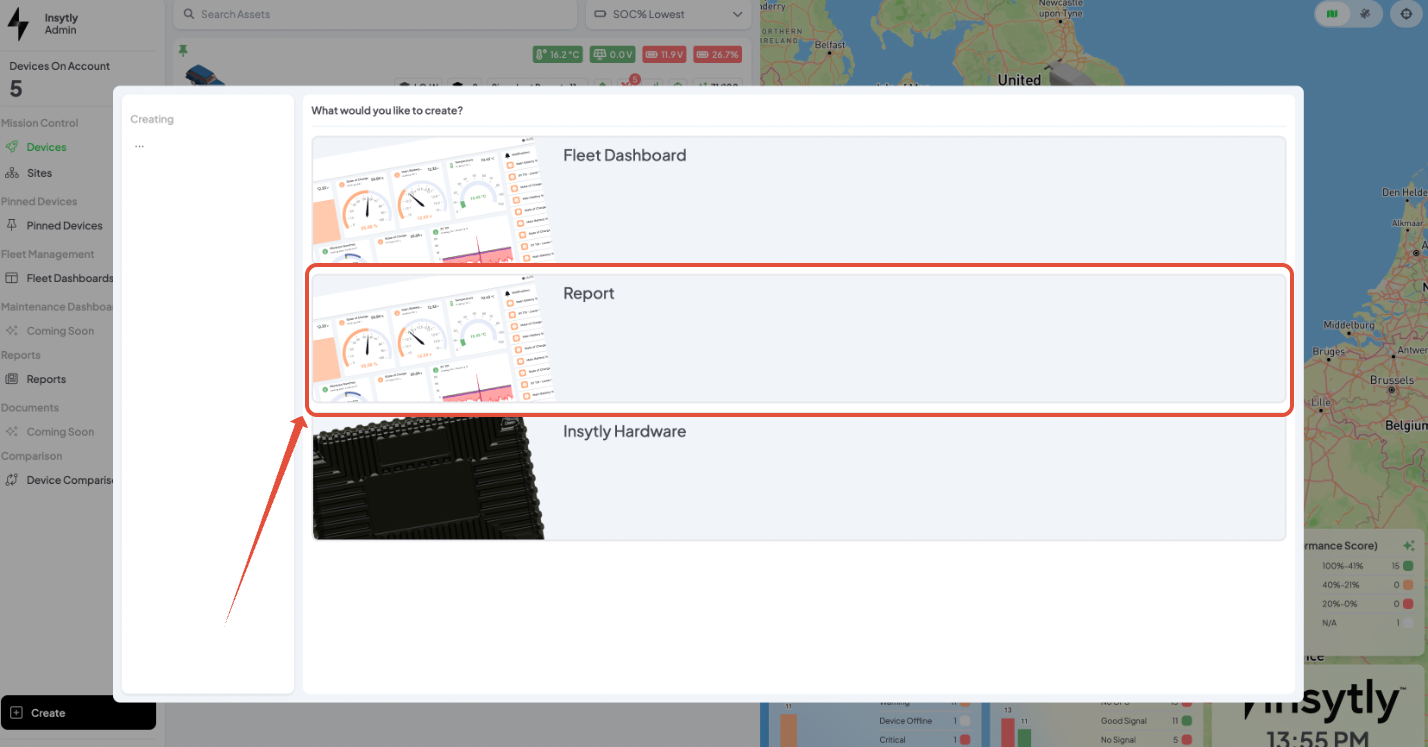The width and height of the screenshot is (1428, 747).
Task: Click the Sites network icon
Action: point(12,173)
